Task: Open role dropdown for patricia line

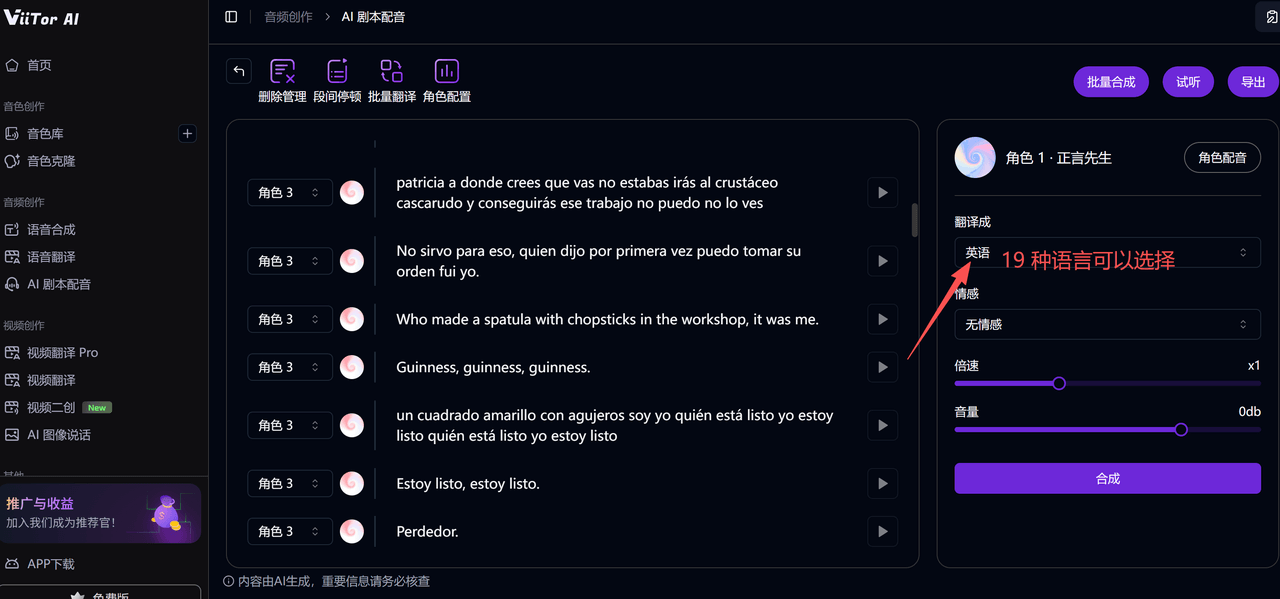Action: (x=289, y=192)
